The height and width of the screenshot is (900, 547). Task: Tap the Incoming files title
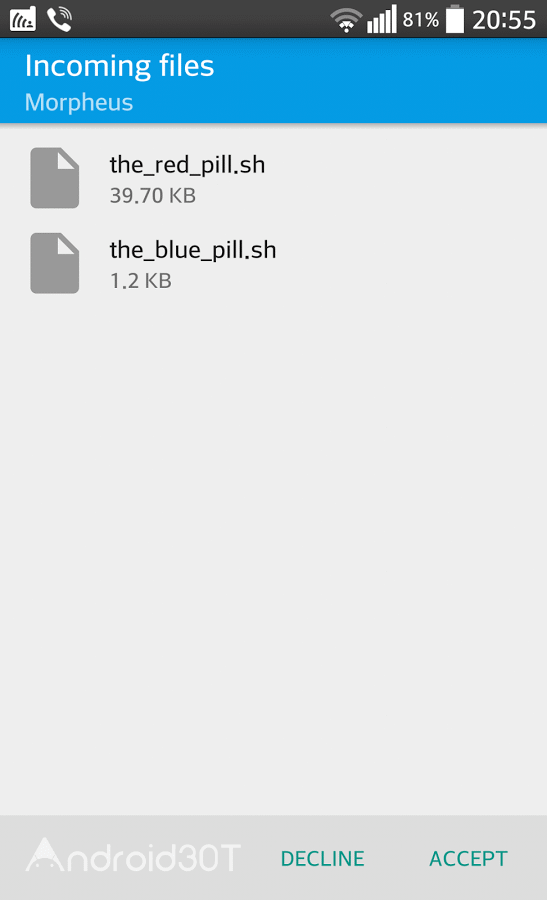119,66
